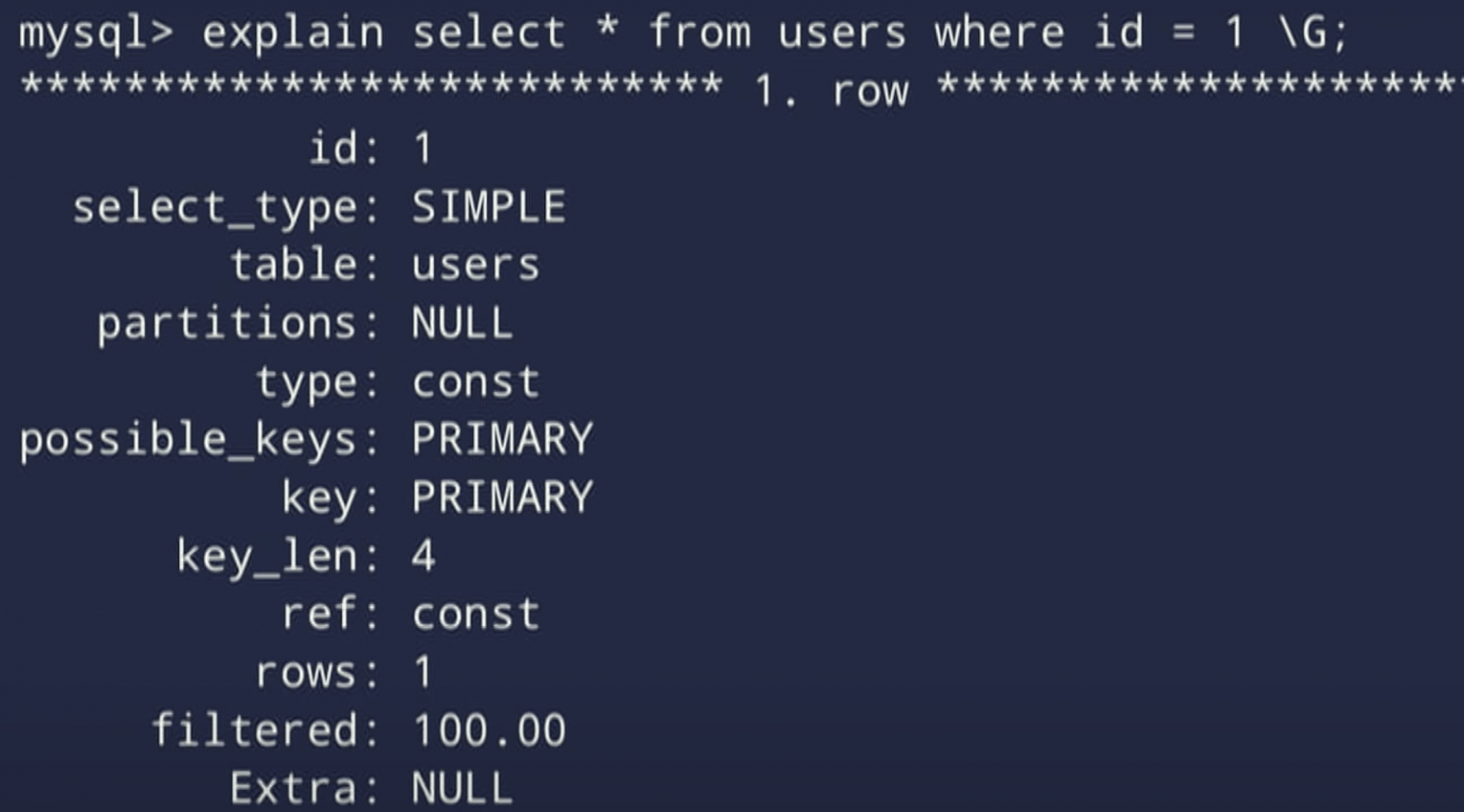Click the ref value 'const'
Screen dimensions: 1464x812
coord(476,615)
